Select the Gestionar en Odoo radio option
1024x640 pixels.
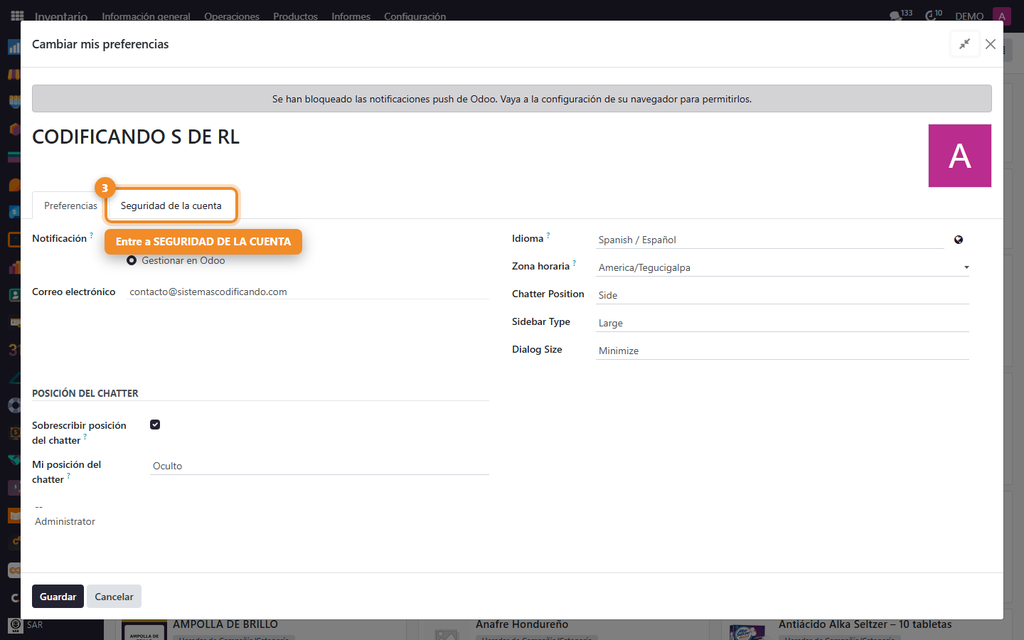[x=131, y=261]
